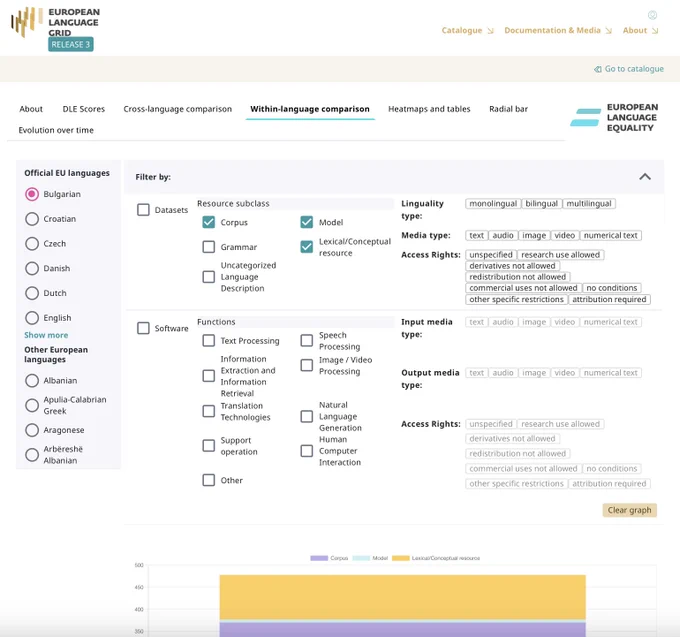This screenshot has width=680, height=637.
Task: Select Aragonese radio button
Action: pyautogui.click(x=32, y=430)
